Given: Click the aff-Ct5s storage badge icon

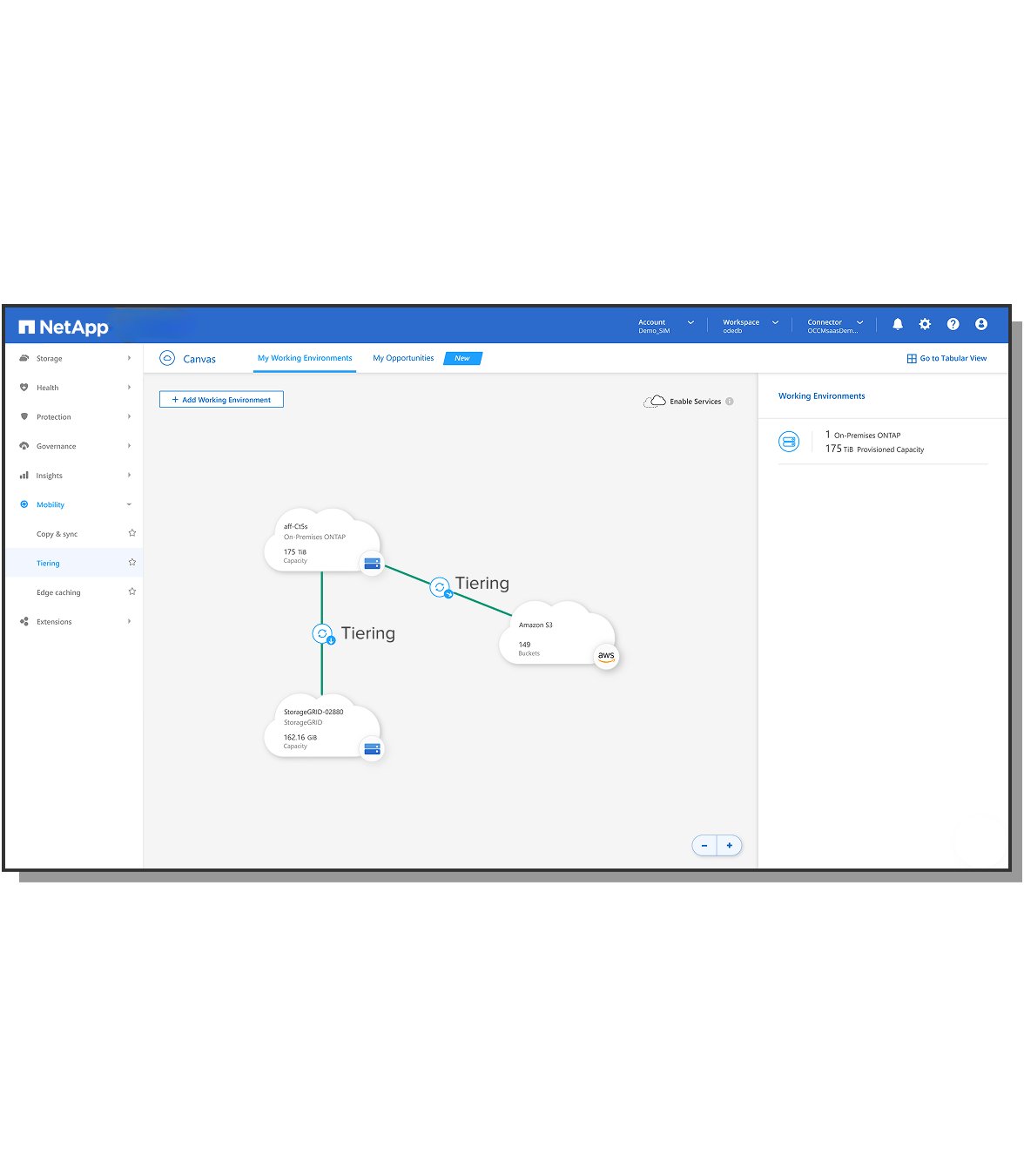Looking at the screenshot, I should coord(372,564).
